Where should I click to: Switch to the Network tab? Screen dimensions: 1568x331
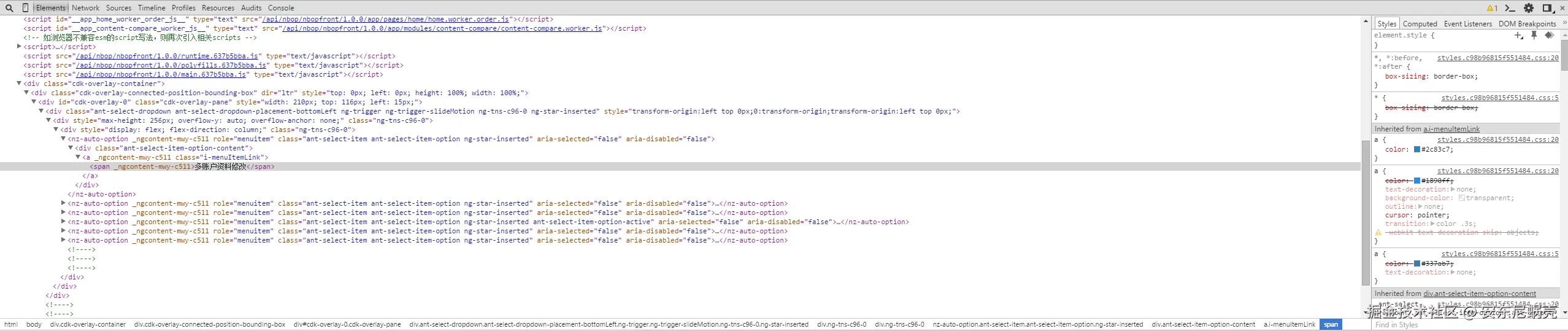pyautogui.click(x=85, y=8)
